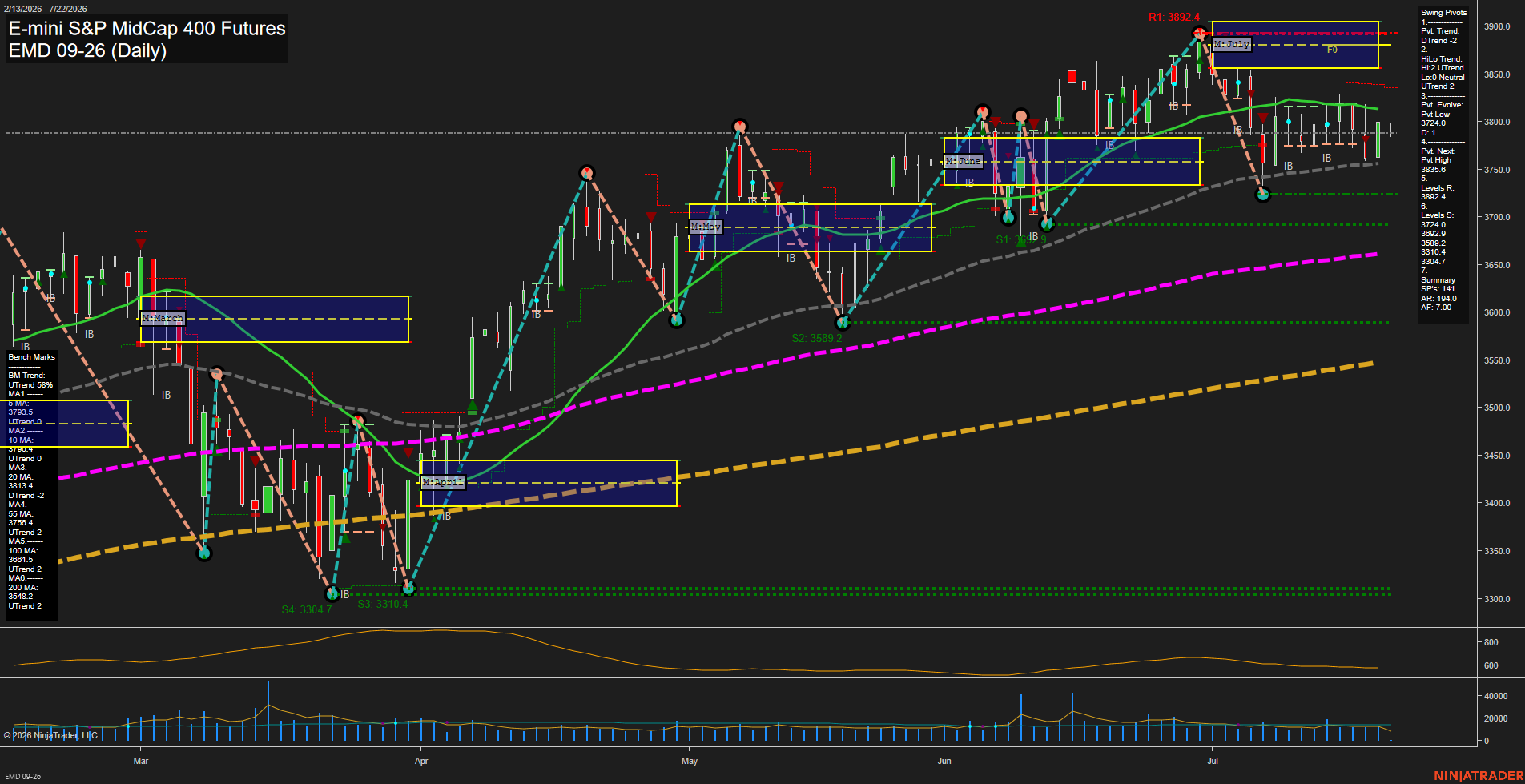1525x784 pixels.
Task: Click the 20000 label on volume axis
Action: click(x=1496, y=718)
